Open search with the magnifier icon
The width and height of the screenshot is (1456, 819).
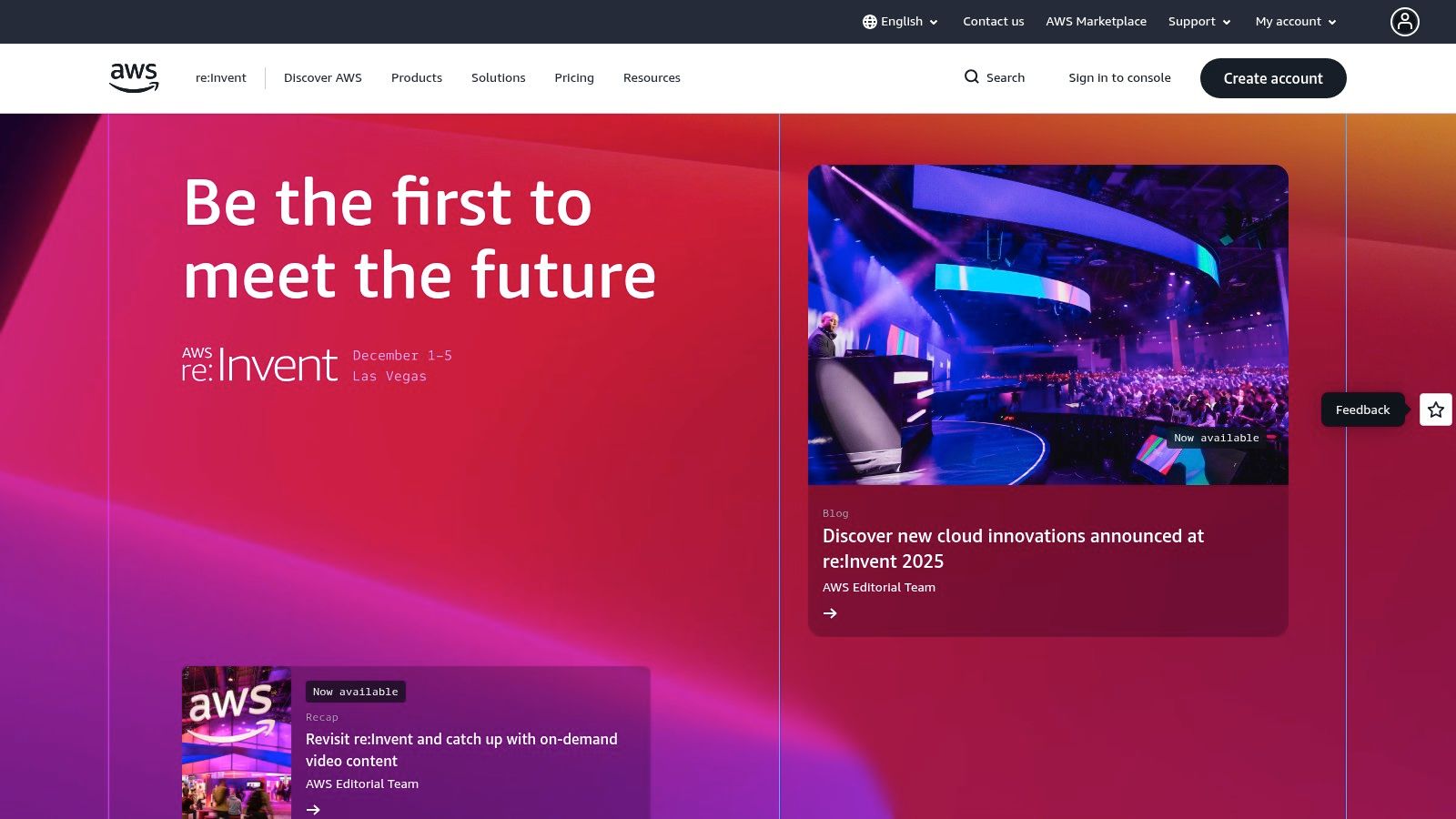(973, 77)
